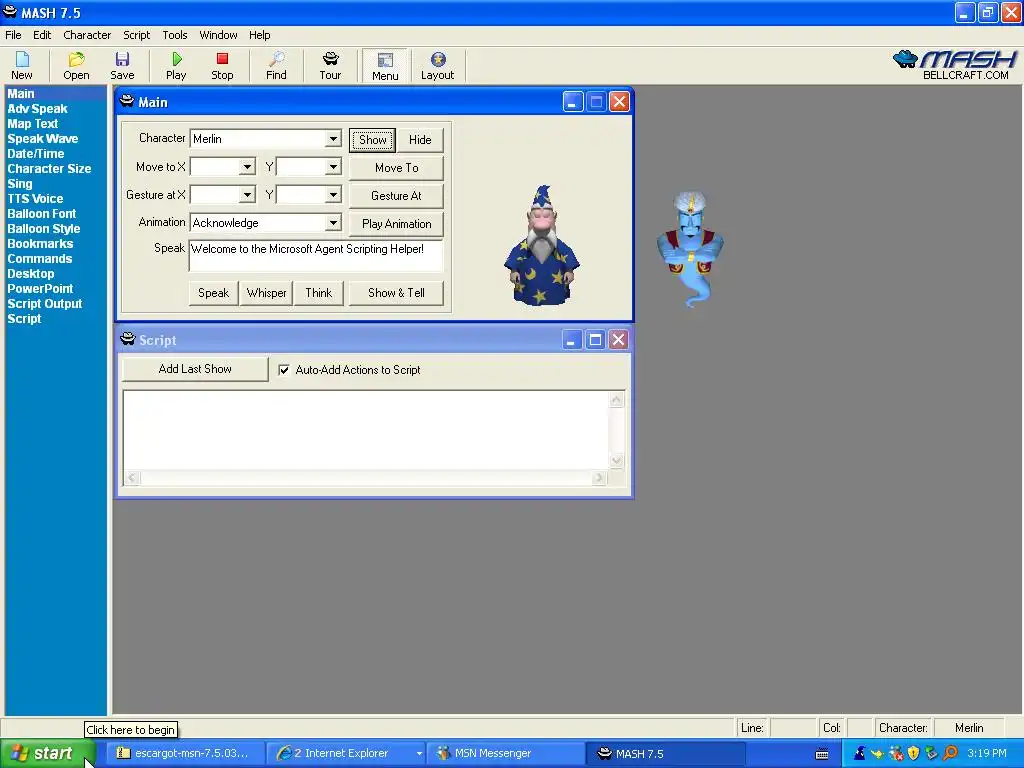Click the Add Last Show button

pyautogui.click(x=195, y=369)
